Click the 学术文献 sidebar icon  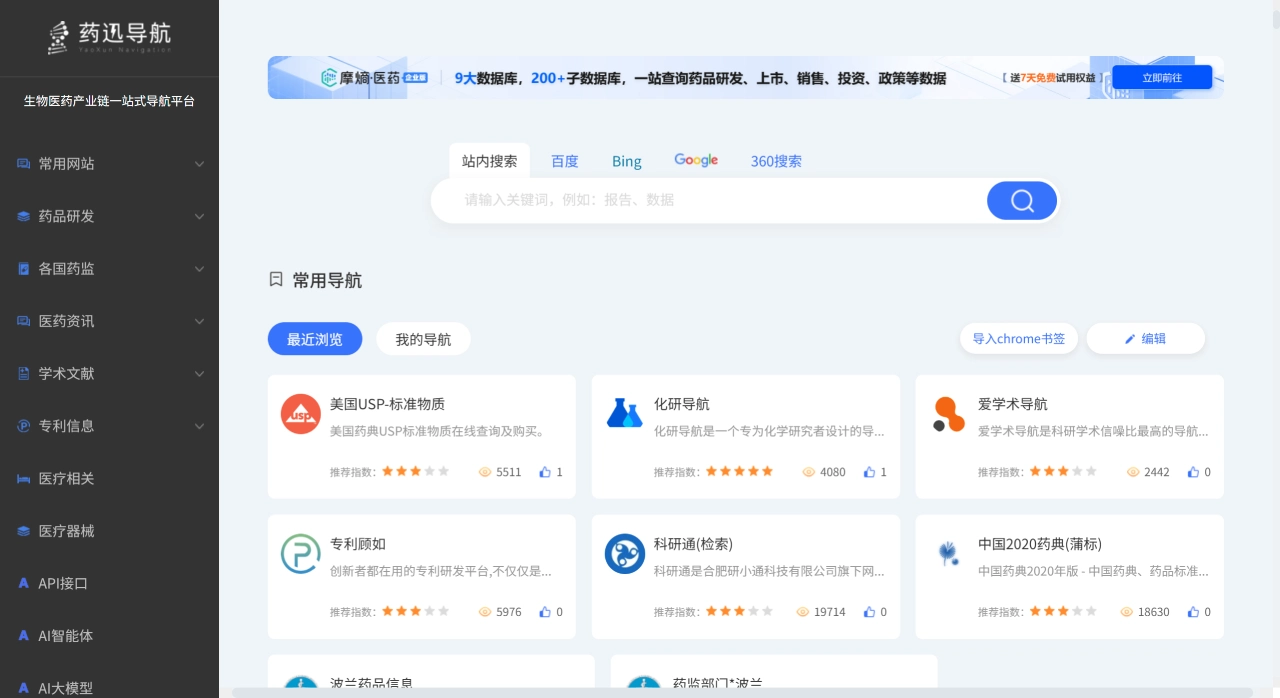23,373
